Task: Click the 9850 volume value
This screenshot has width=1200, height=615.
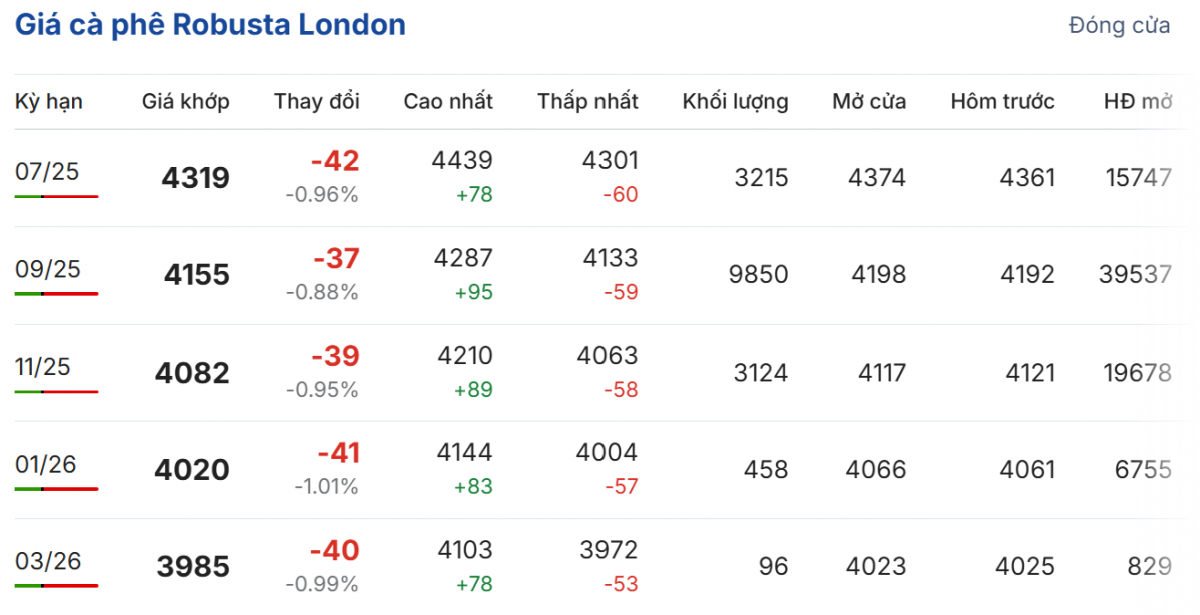Action: (759, 275)
